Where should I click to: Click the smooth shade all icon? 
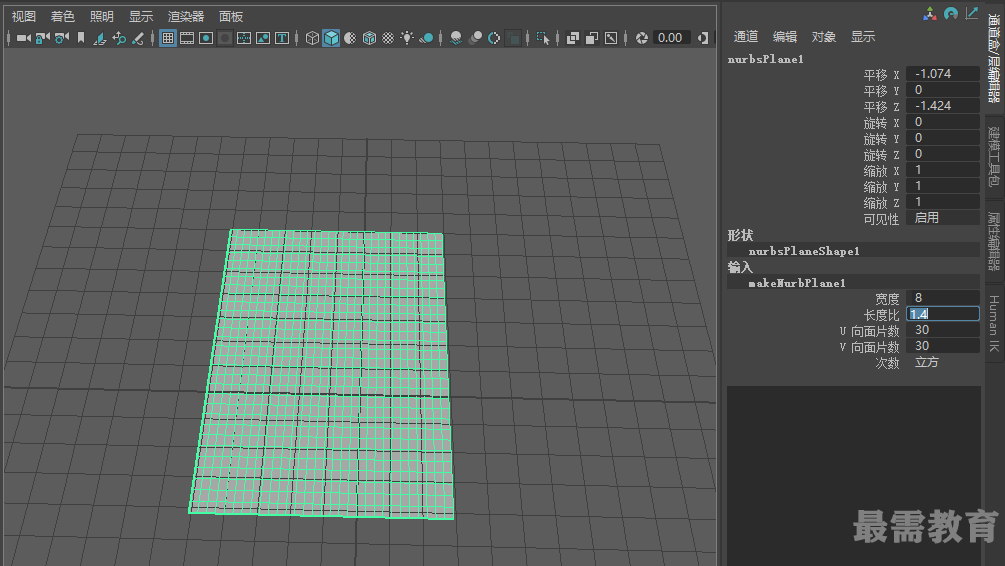pyautogui.click(x=331, y=38)
